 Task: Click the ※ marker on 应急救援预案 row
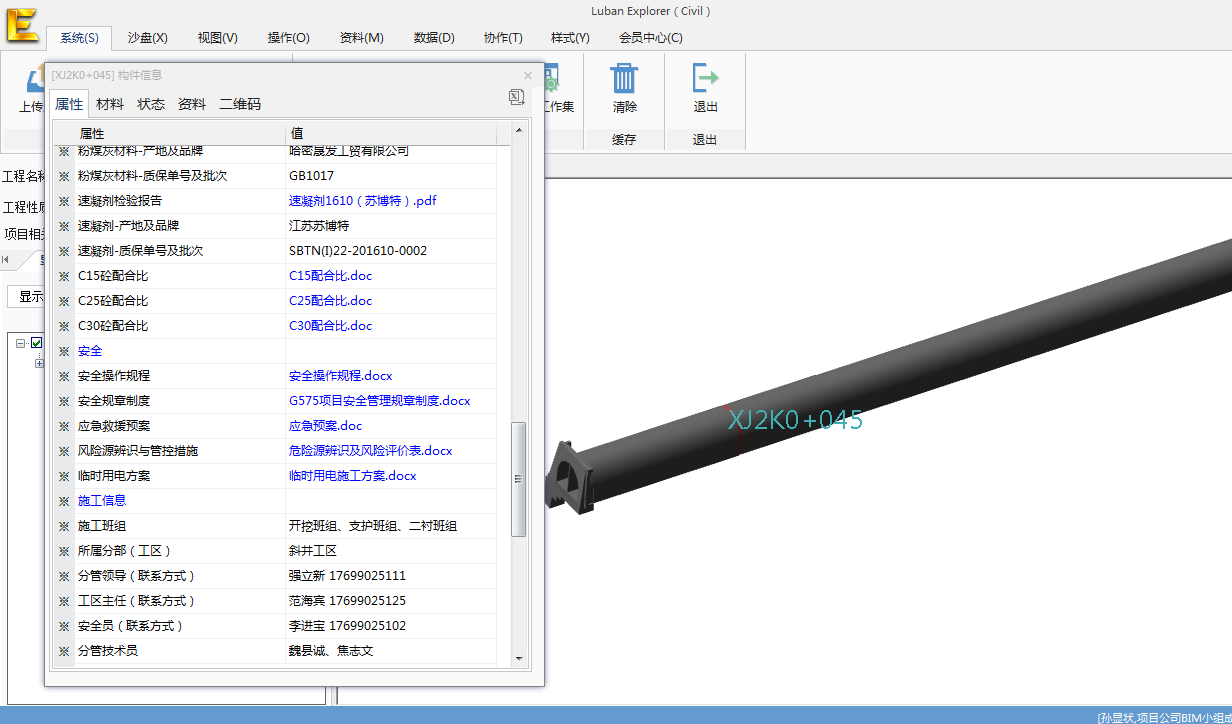[x=64, y=426]
